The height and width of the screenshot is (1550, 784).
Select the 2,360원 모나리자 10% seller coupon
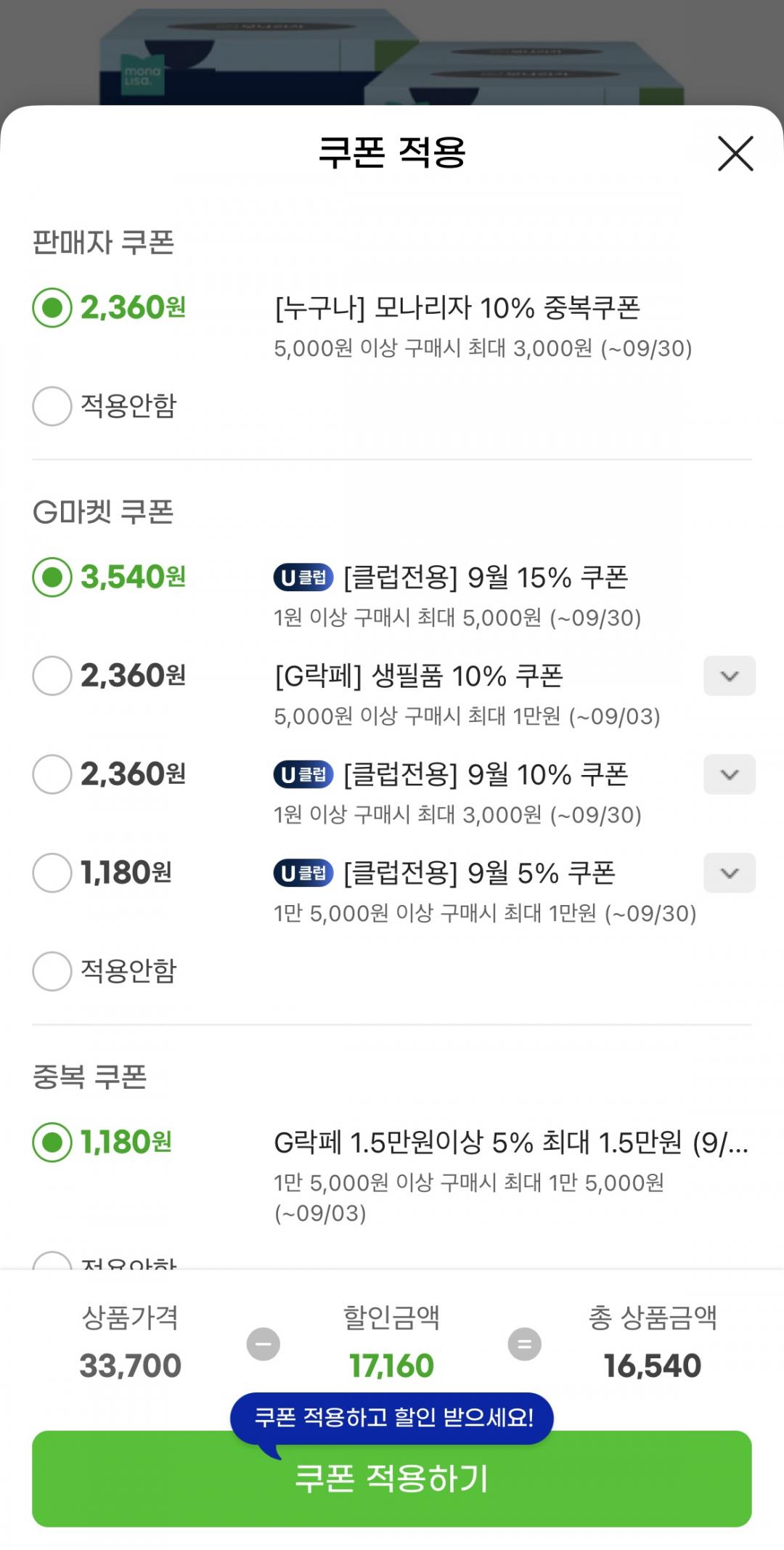coord(52,308)
